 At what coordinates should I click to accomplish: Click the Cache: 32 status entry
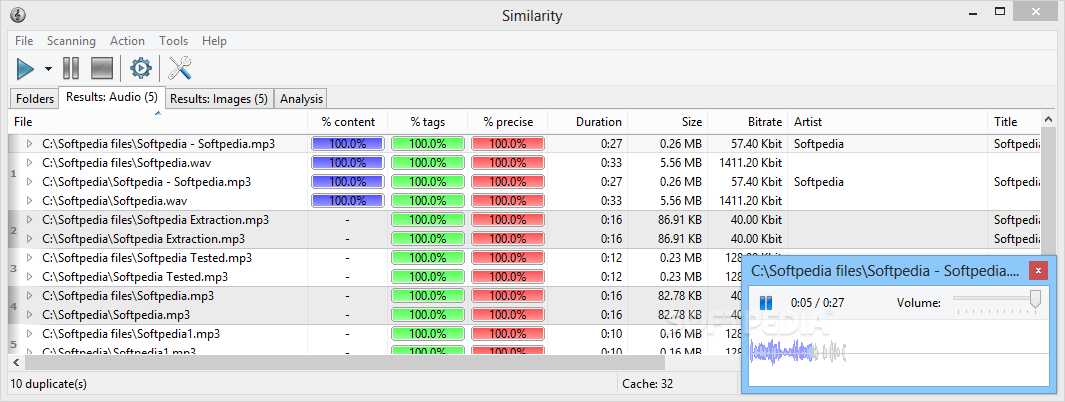647,384
